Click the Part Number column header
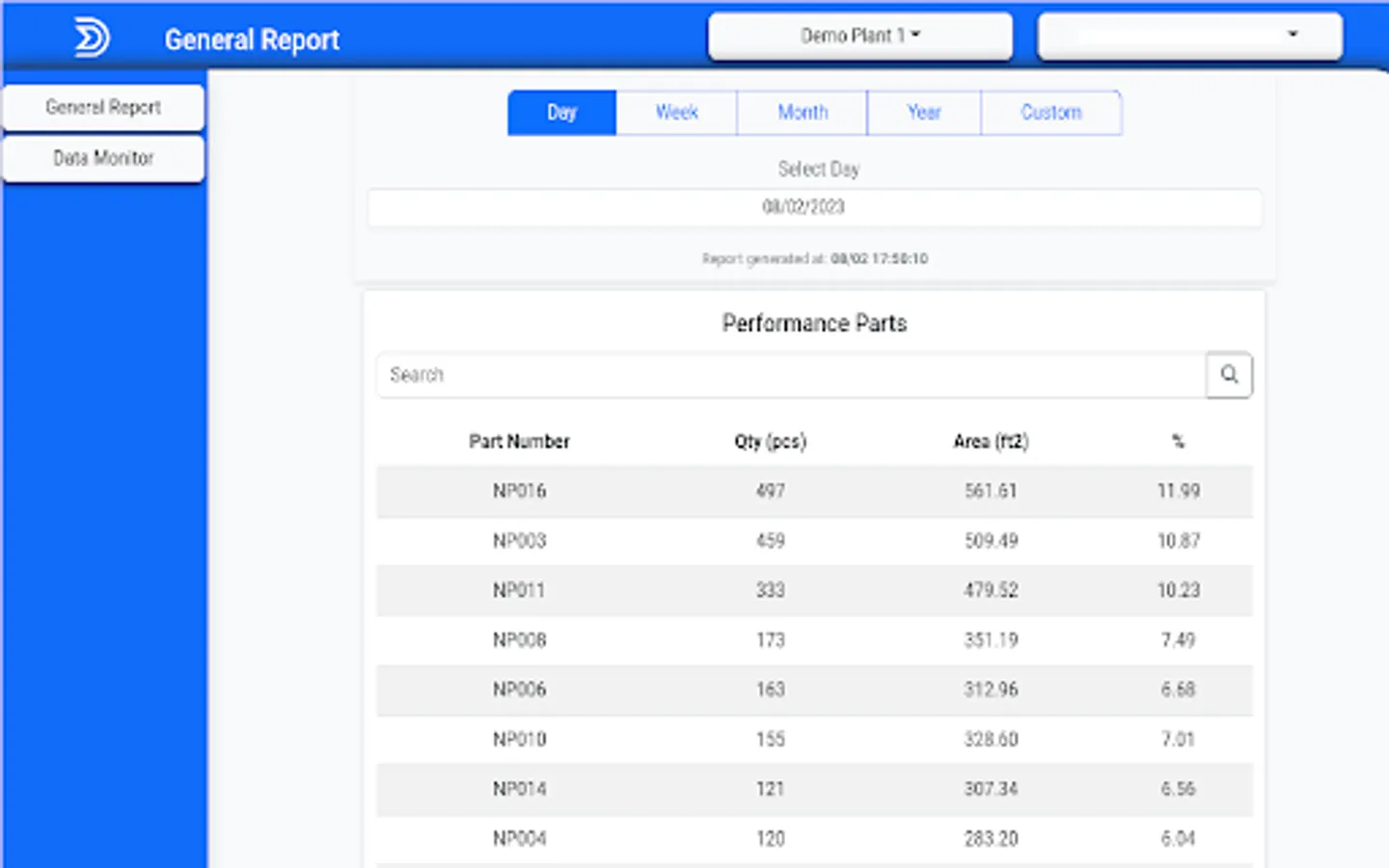The image size is (1389, 868). pos(519,442)
